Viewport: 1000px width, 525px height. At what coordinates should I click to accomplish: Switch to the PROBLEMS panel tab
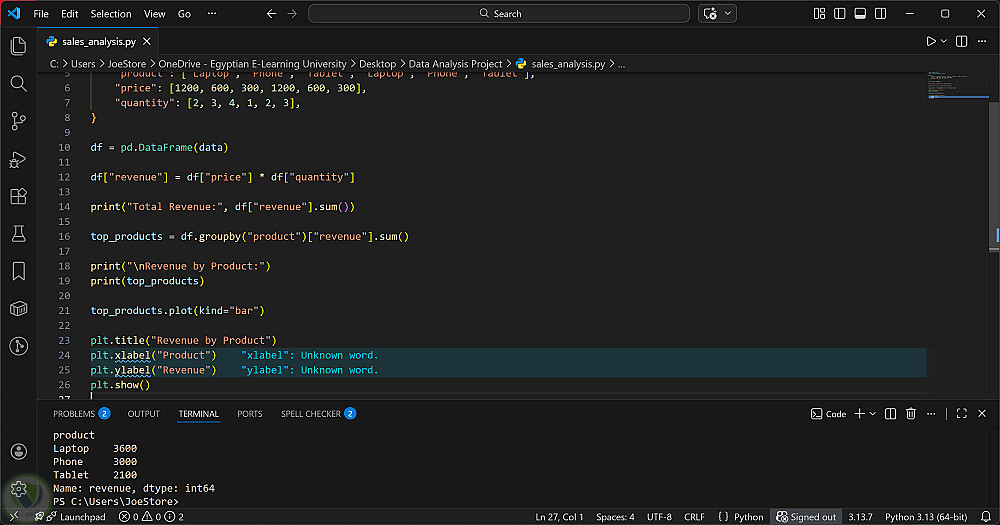[x=74, y=414]
